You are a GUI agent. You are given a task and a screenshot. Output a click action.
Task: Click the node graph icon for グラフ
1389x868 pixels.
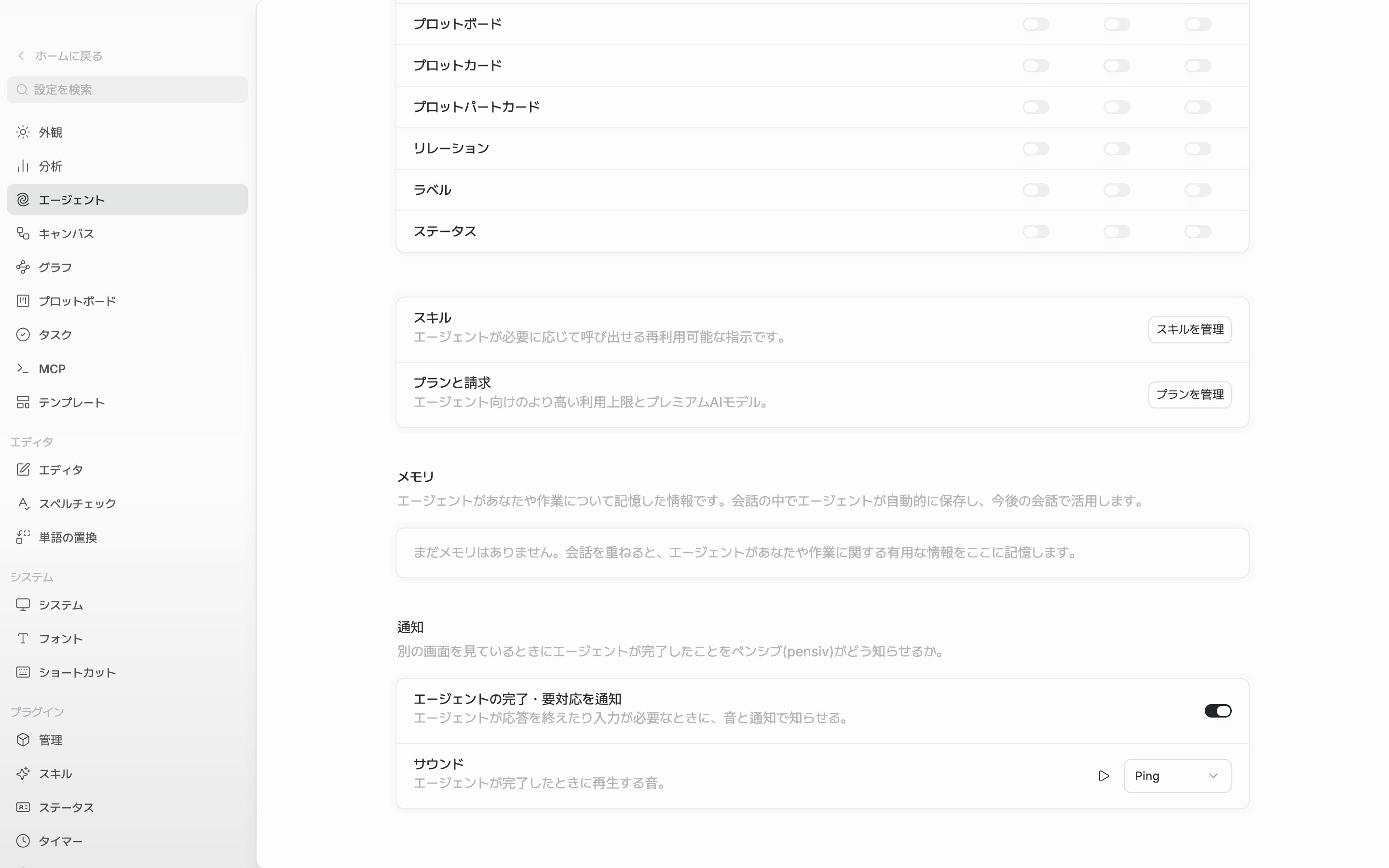(23, 268)
